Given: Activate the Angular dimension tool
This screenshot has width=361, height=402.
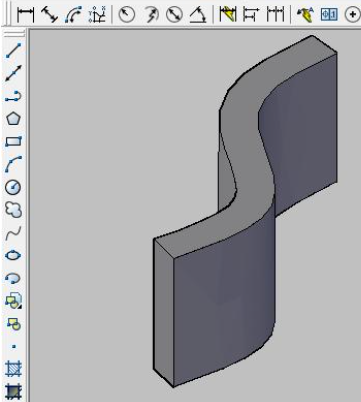Looking at the screenshot, I should coord(198,15).
